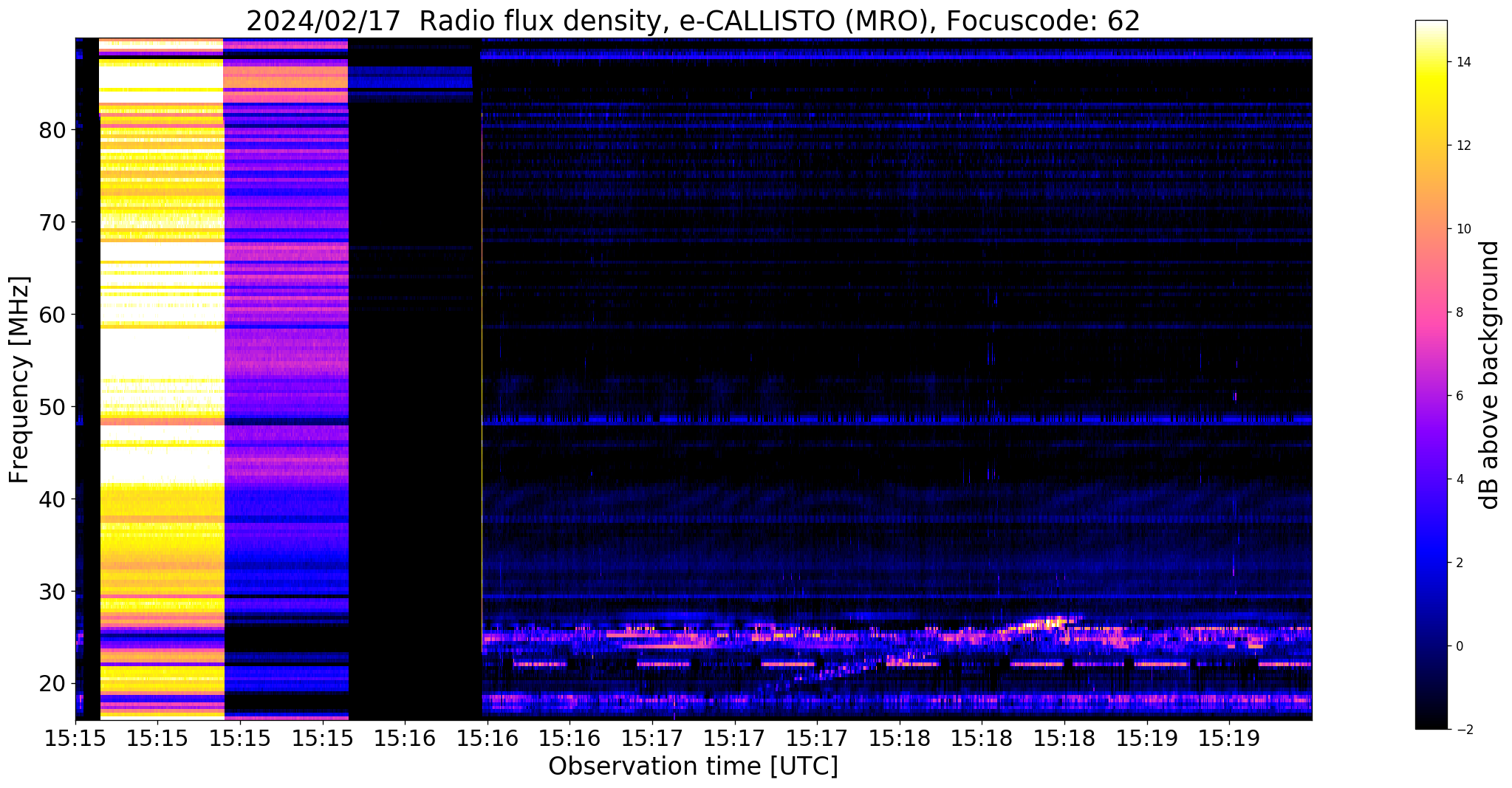The width and height of the screenshot is (1512, 788).
Task: Click the vertical color scale bar
Action: pos(1431,374)
